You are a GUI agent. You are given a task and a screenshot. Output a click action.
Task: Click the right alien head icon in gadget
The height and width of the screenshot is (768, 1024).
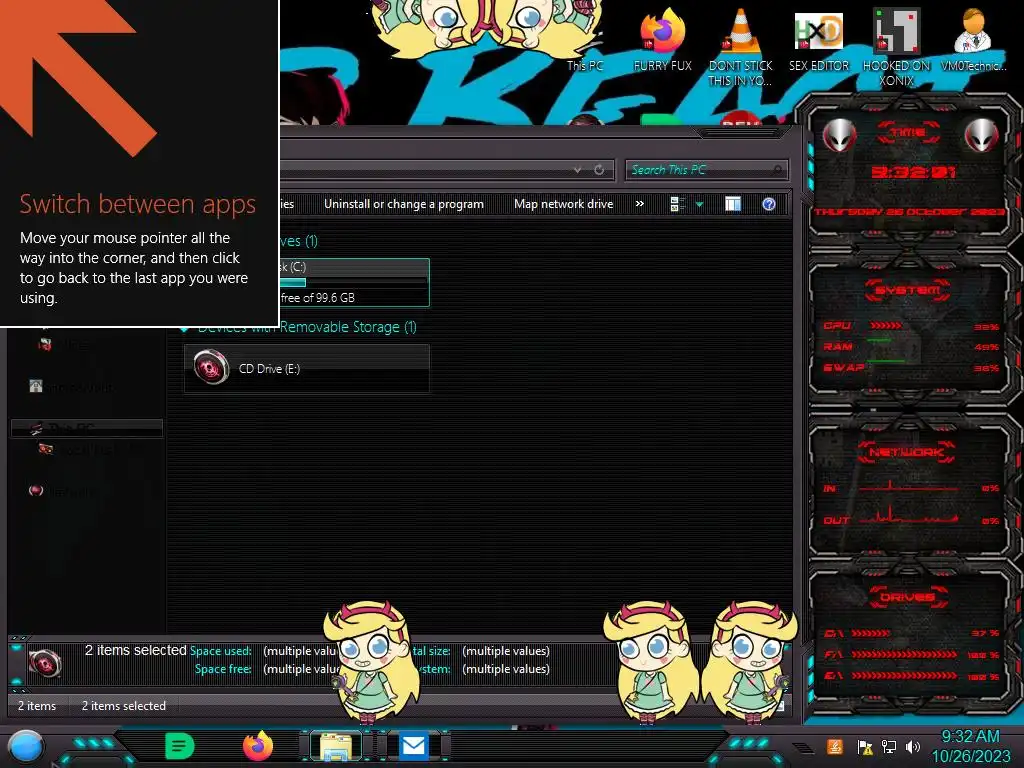click(x=981, y=136)
